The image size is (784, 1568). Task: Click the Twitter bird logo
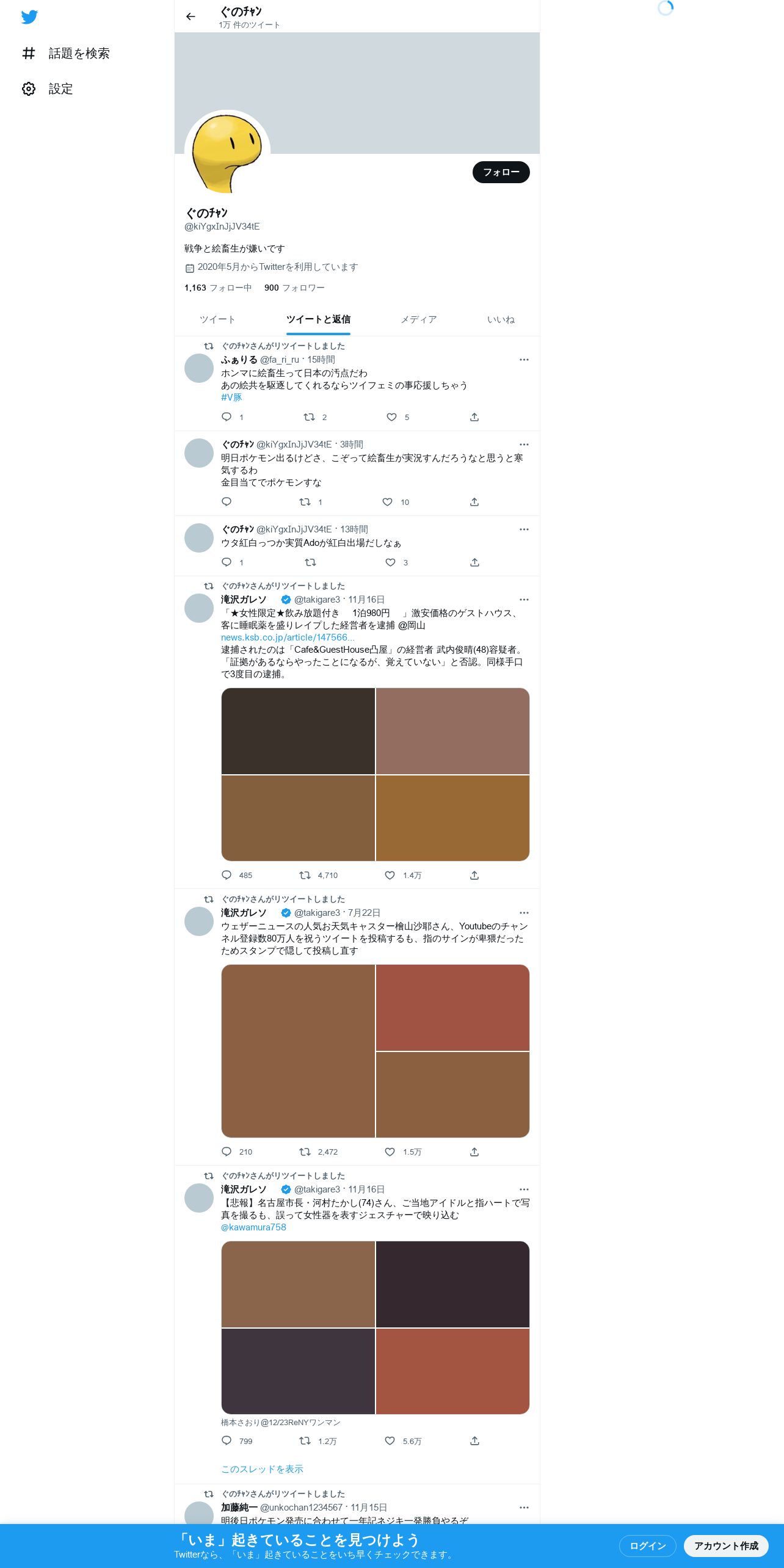click(29, 17)
